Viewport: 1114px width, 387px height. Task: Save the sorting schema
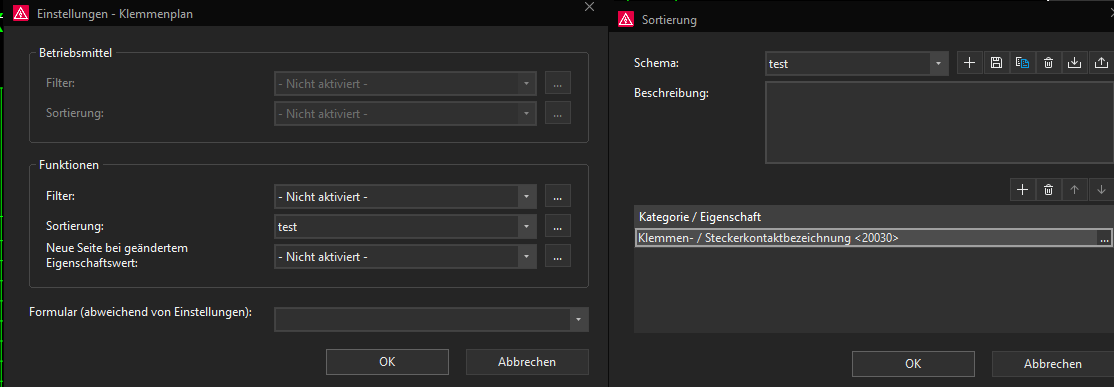(996, 63)
